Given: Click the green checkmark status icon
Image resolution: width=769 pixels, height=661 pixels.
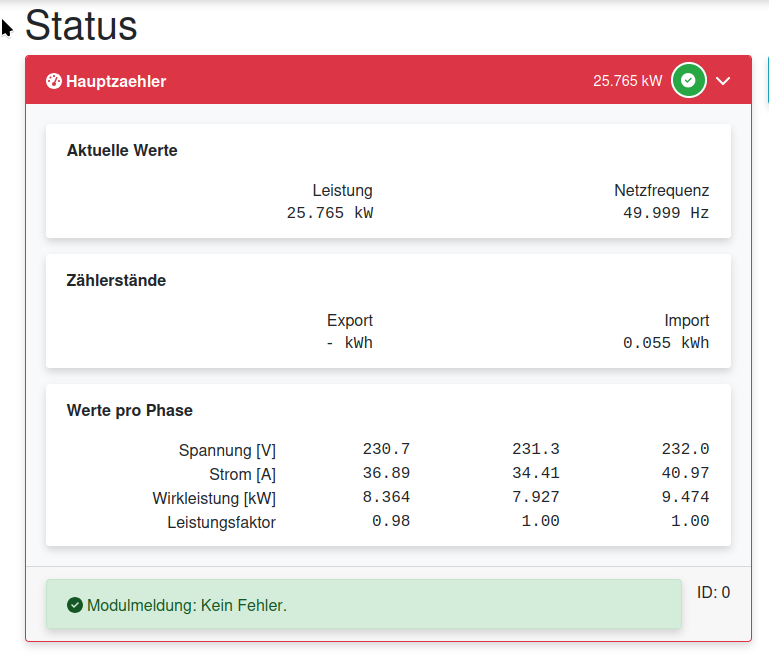Looking at the screenshot, I should coord(688,80).
